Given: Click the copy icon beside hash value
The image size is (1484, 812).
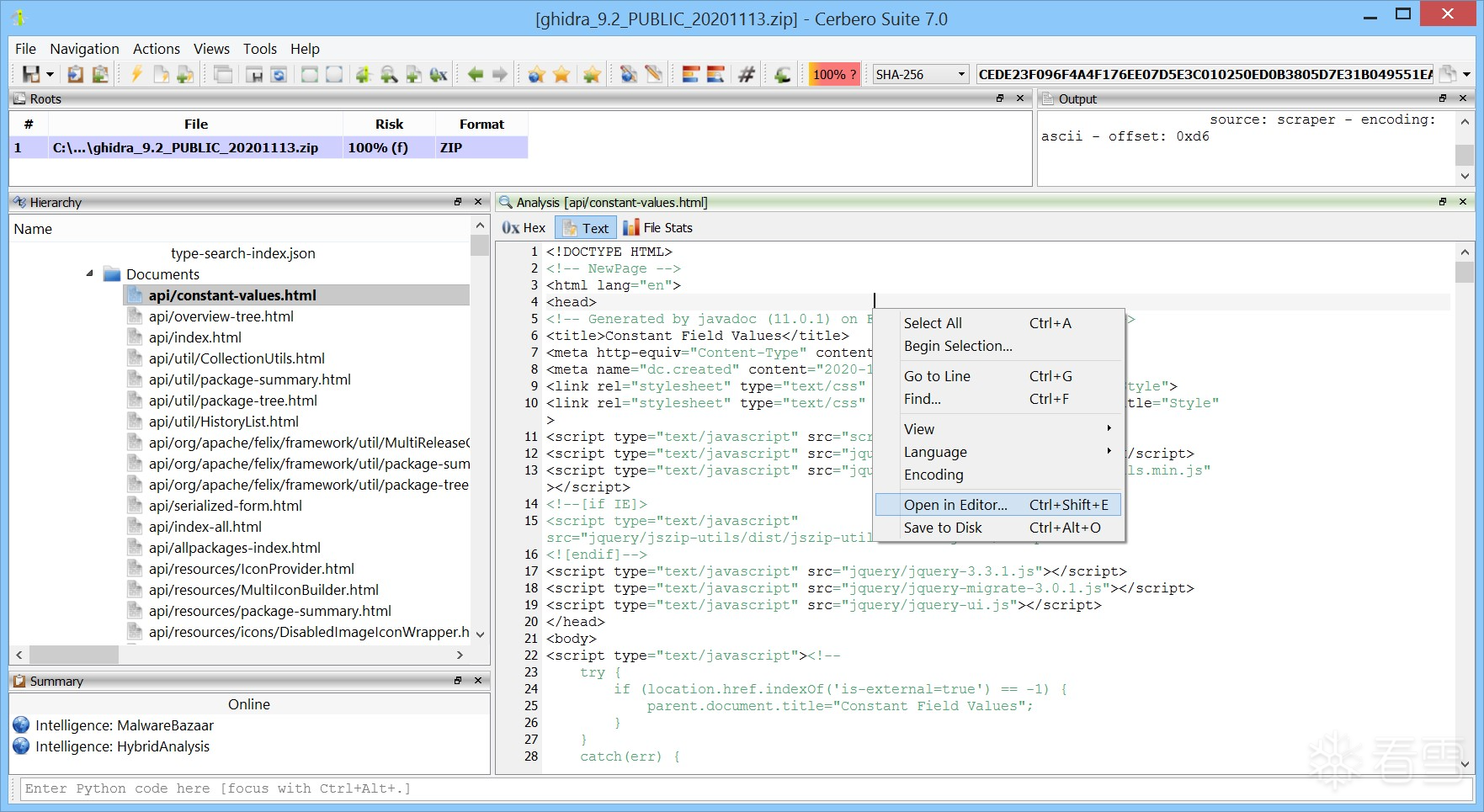Looking at the screenshot, I should 1447,75.
